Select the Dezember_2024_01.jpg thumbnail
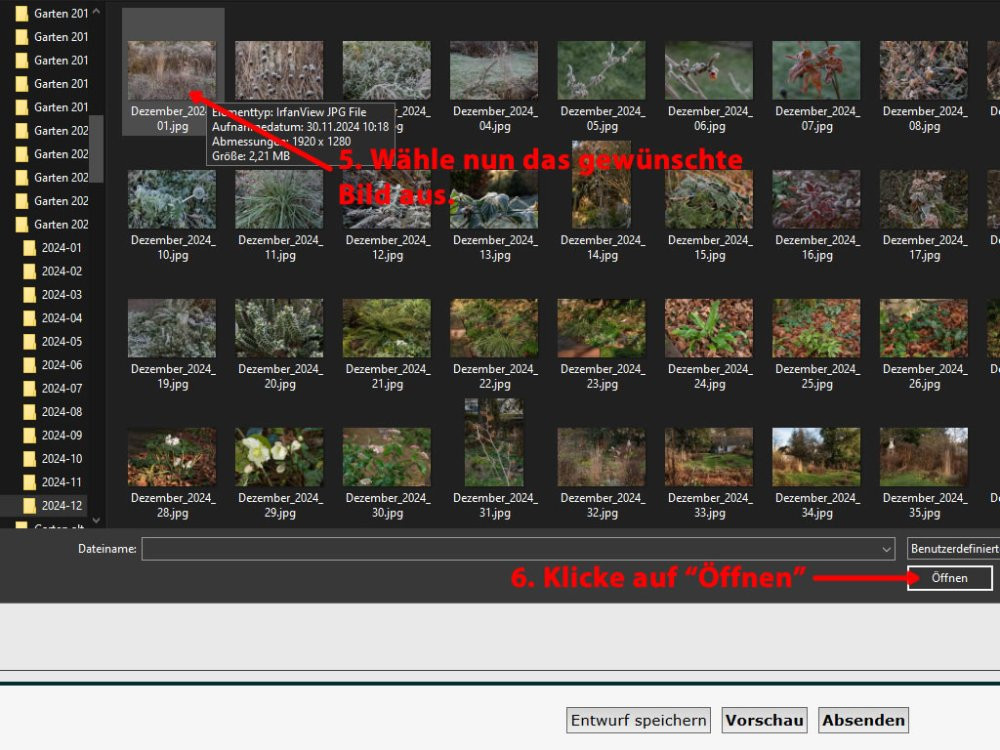 point(171,71)
